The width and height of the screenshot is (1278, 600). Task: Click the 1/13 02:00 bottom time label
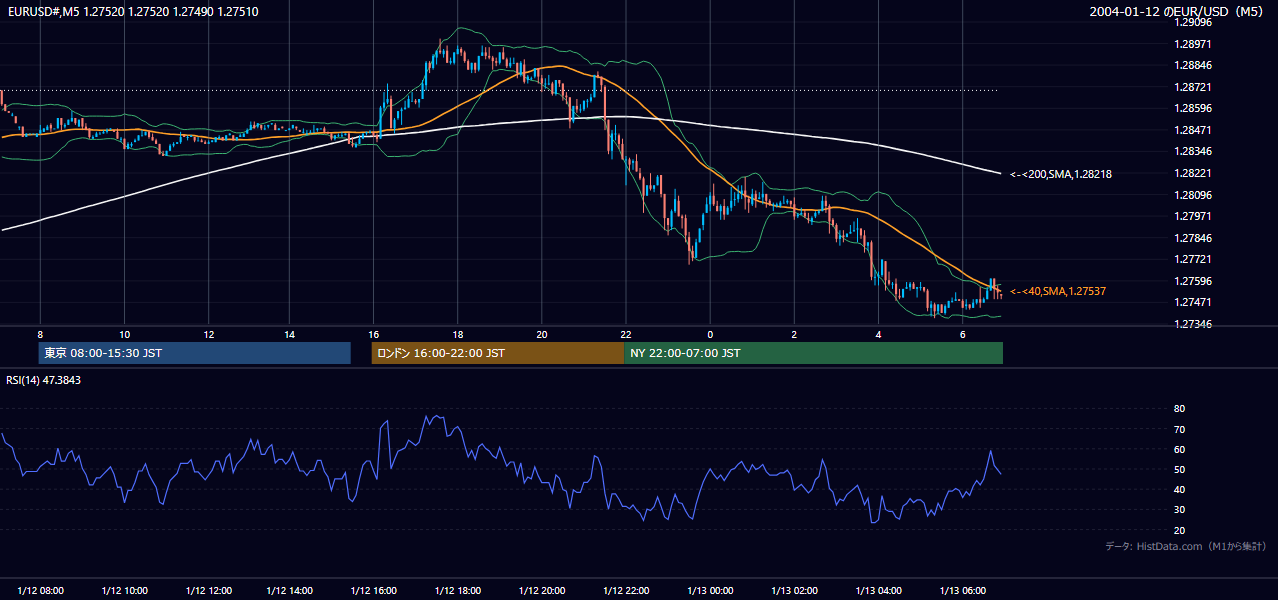click(794, 590)
